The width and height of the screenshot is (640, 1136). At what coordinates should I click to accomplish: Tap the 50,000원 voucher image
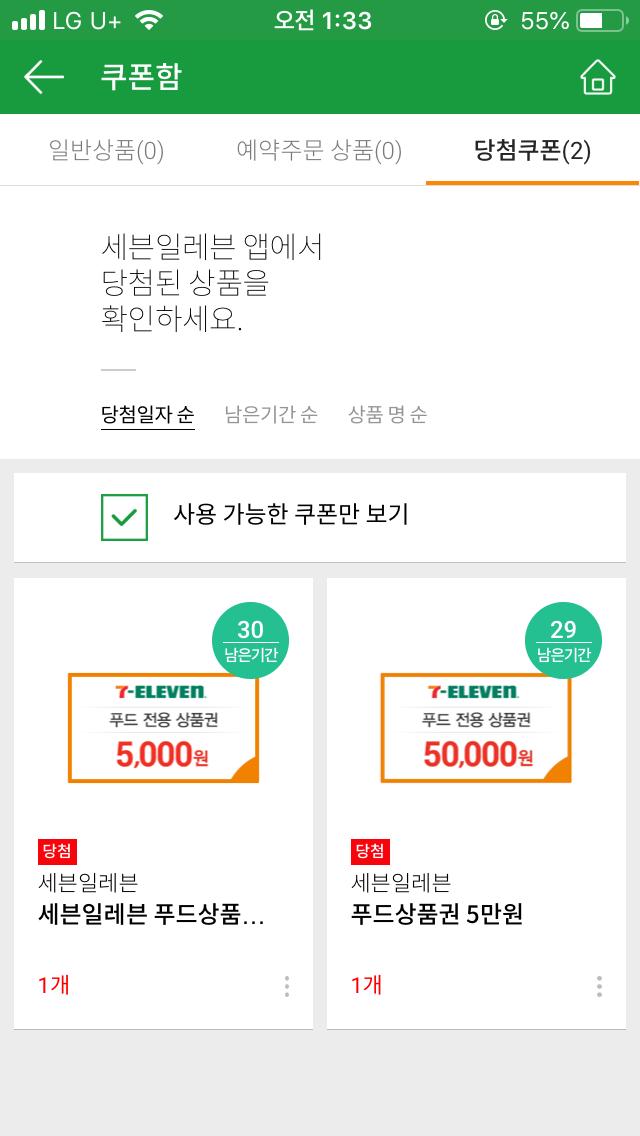click(x=476, y=728)
